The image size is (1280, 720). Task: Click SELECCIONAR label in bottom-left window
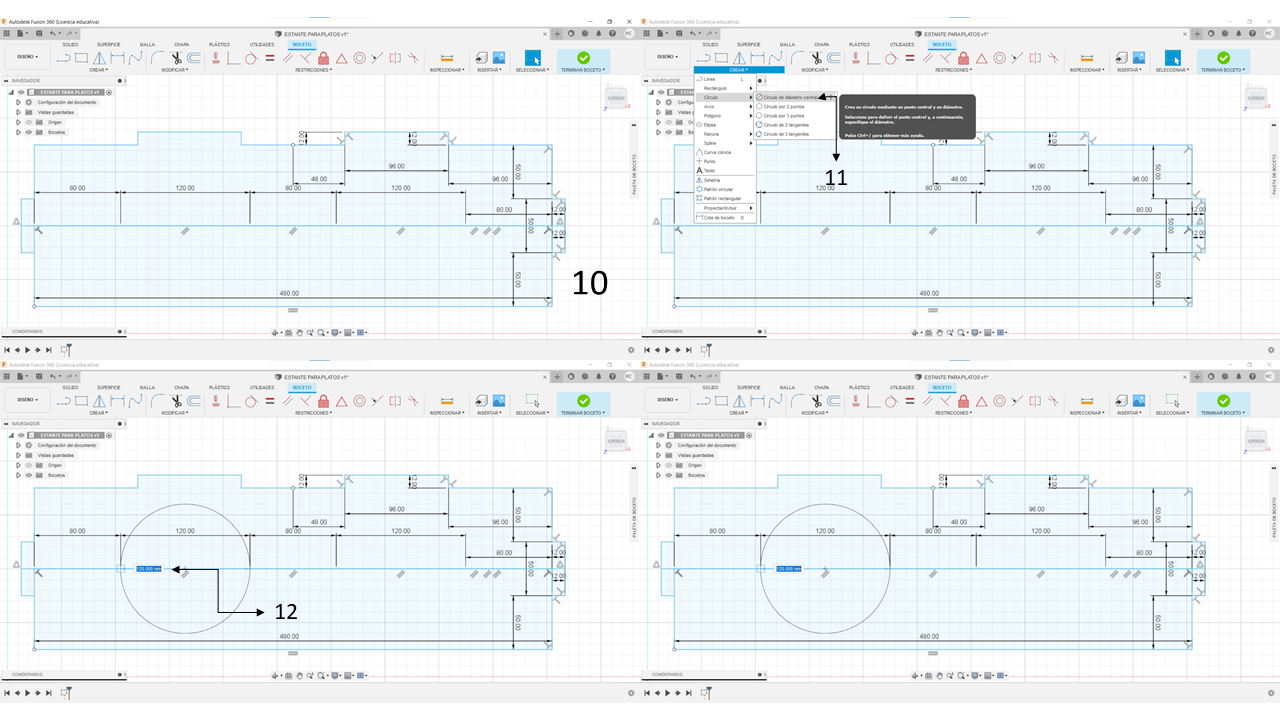point(533,413)
